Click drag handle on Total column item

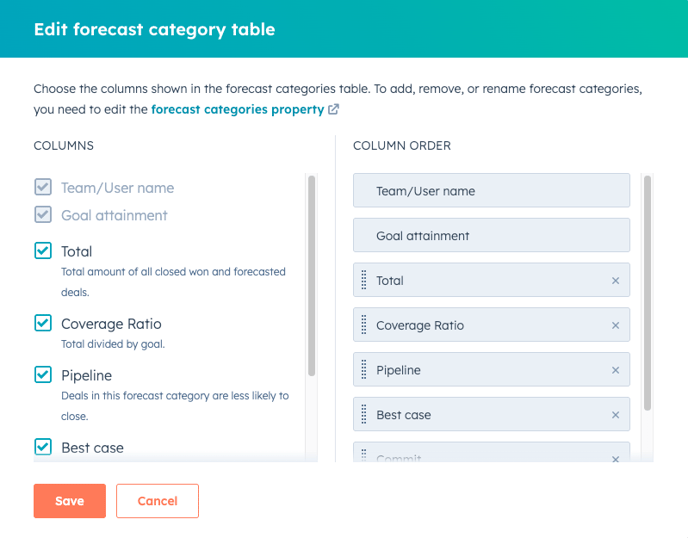364,280
